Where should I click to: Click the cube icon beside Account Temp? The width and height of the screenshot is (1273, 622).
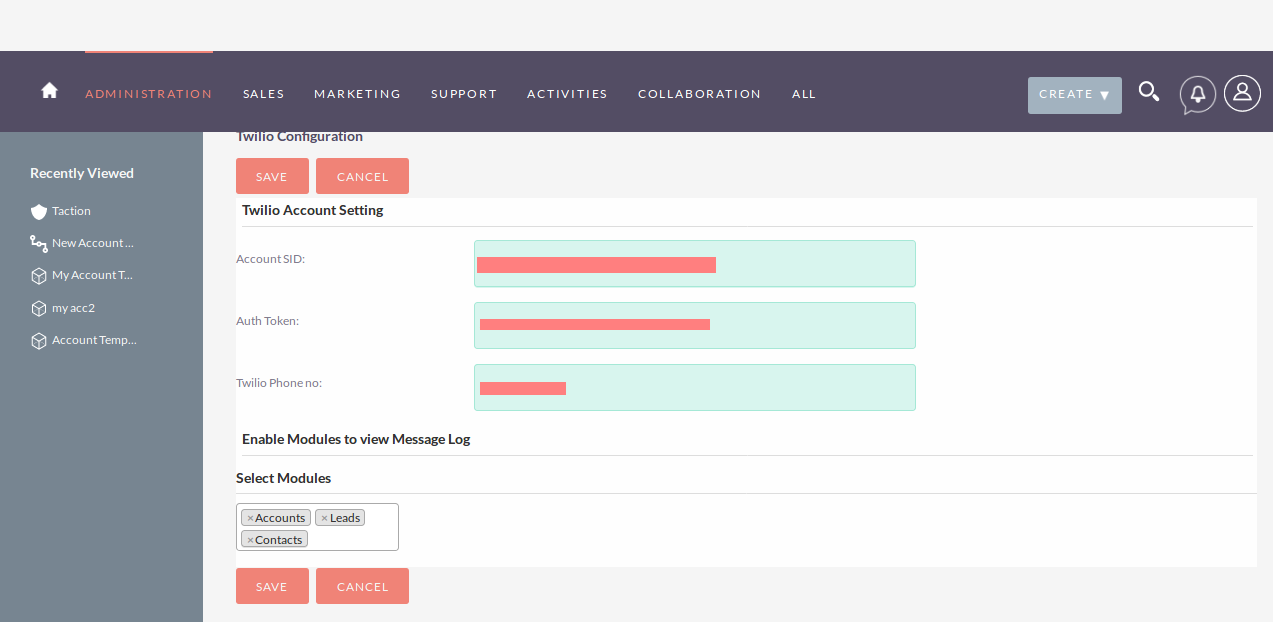click(39, 341)
